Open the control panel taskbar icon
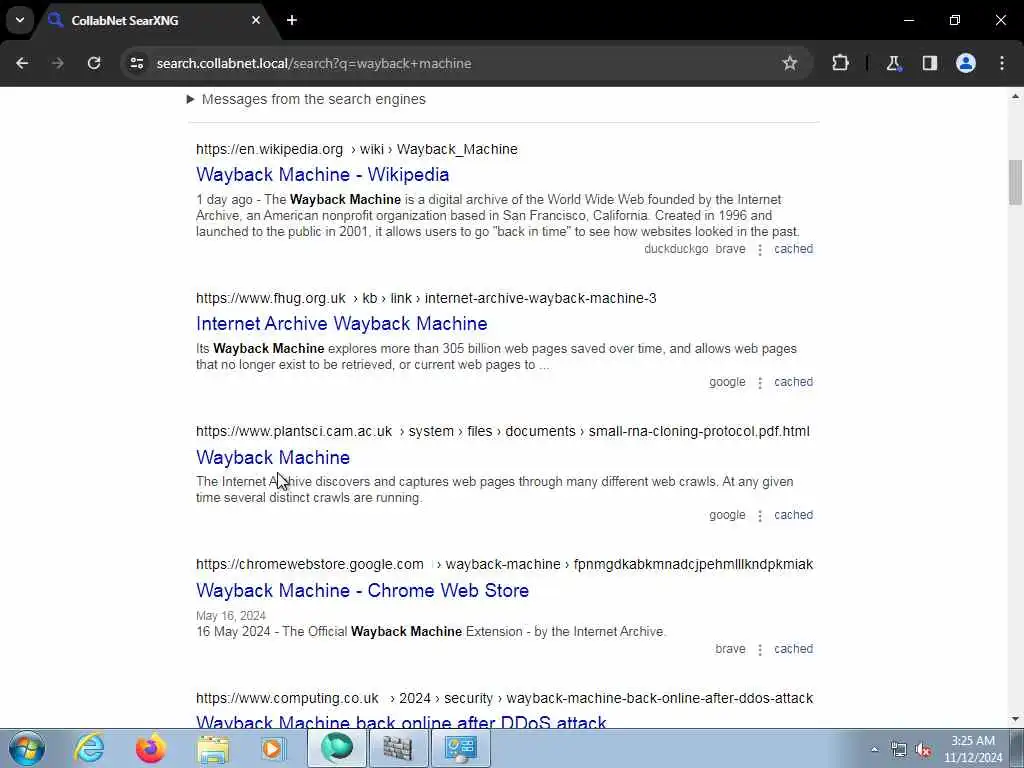 (x=460, y=748)
